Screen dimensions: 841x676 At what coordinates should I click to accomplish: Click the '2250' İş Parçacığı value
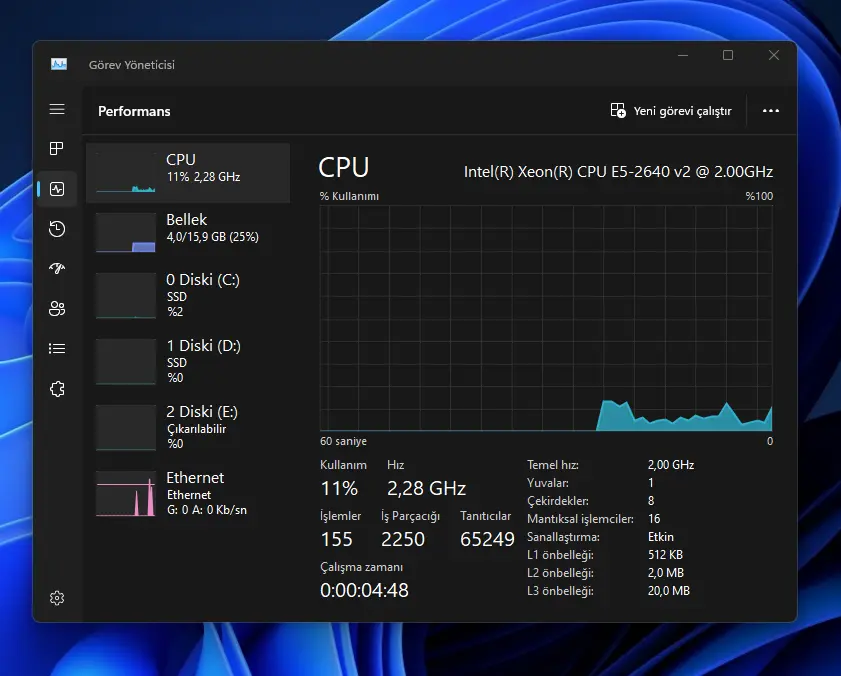point(403,539)
